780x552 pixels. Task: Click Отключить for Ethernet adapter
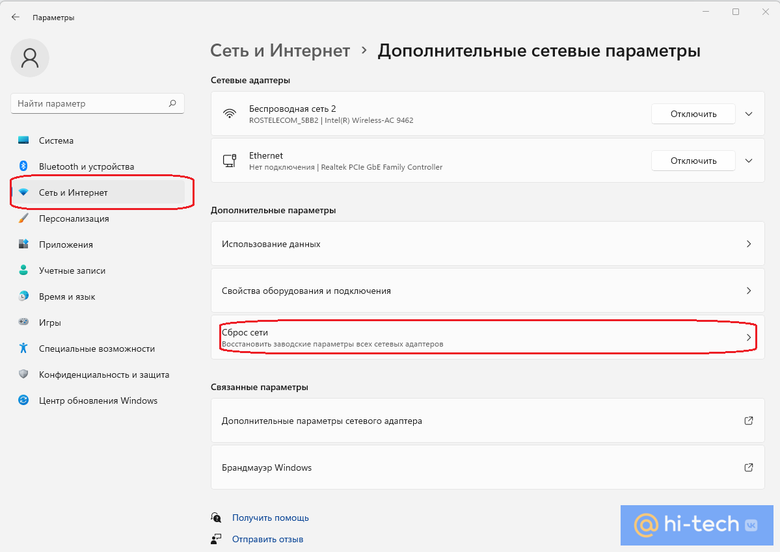[693, 161]
